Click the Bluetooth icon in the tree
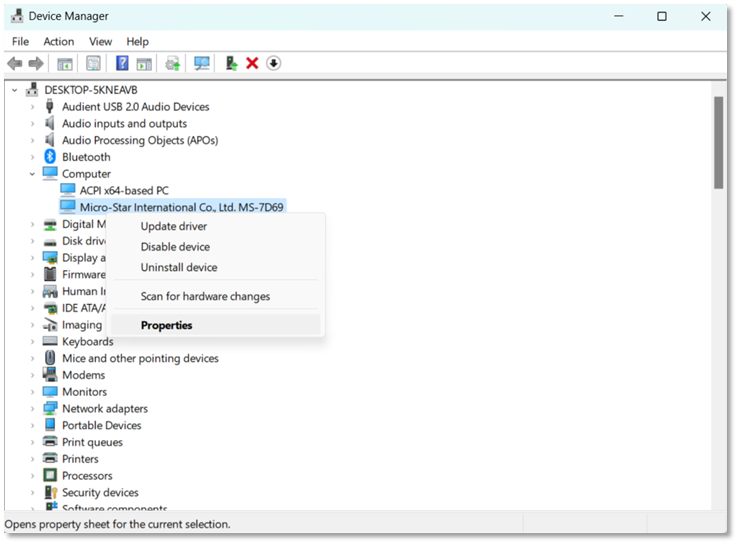The width and height of the screenshot is (738, 544). click(50, 156)
